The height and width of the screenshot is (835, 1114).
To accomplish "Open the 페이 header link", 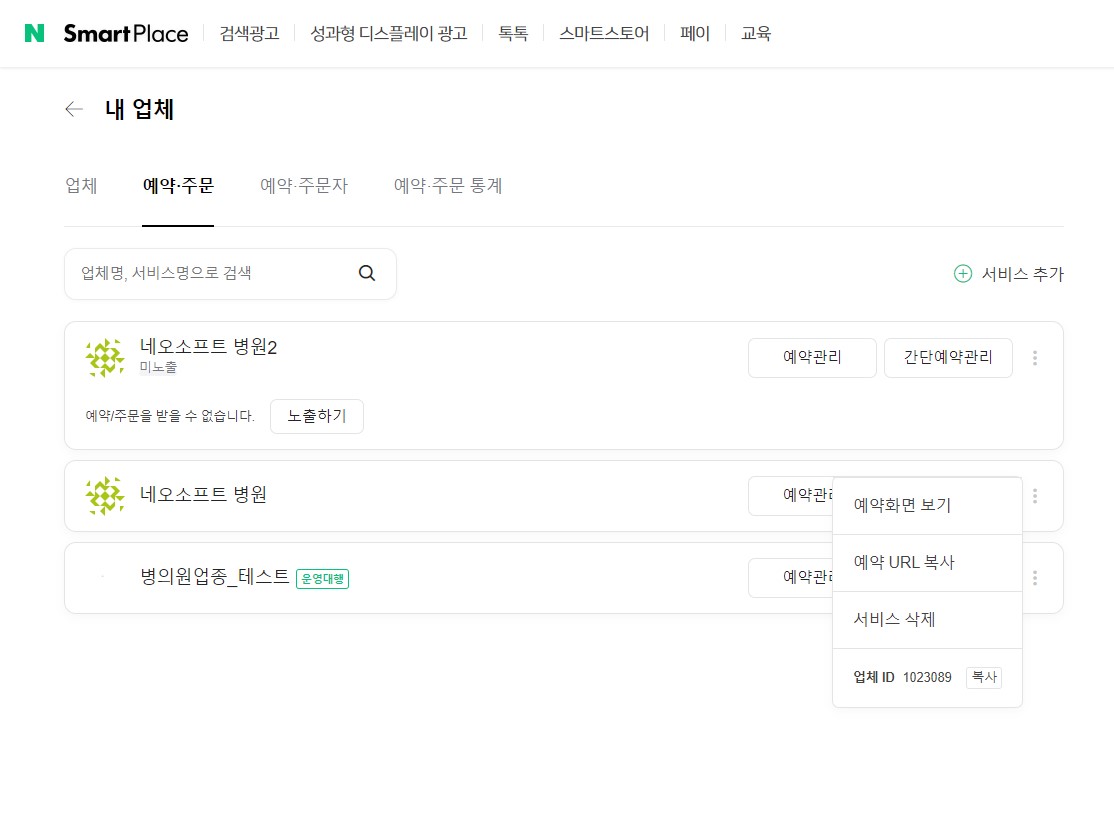I will pyautogui.click(x=695, y=33).
